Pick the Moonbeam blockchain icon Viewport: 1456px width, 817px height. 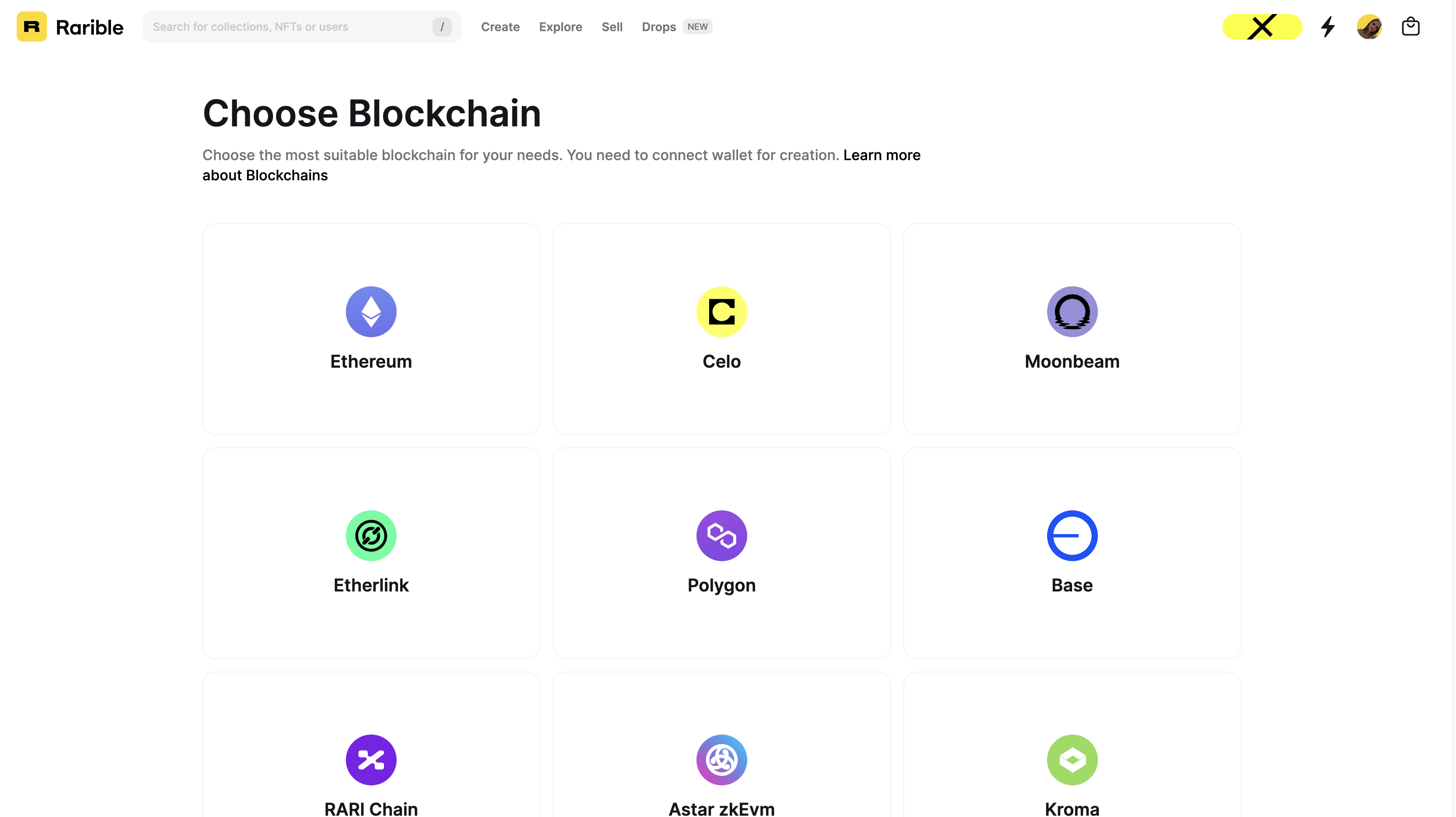(1072, 312)
